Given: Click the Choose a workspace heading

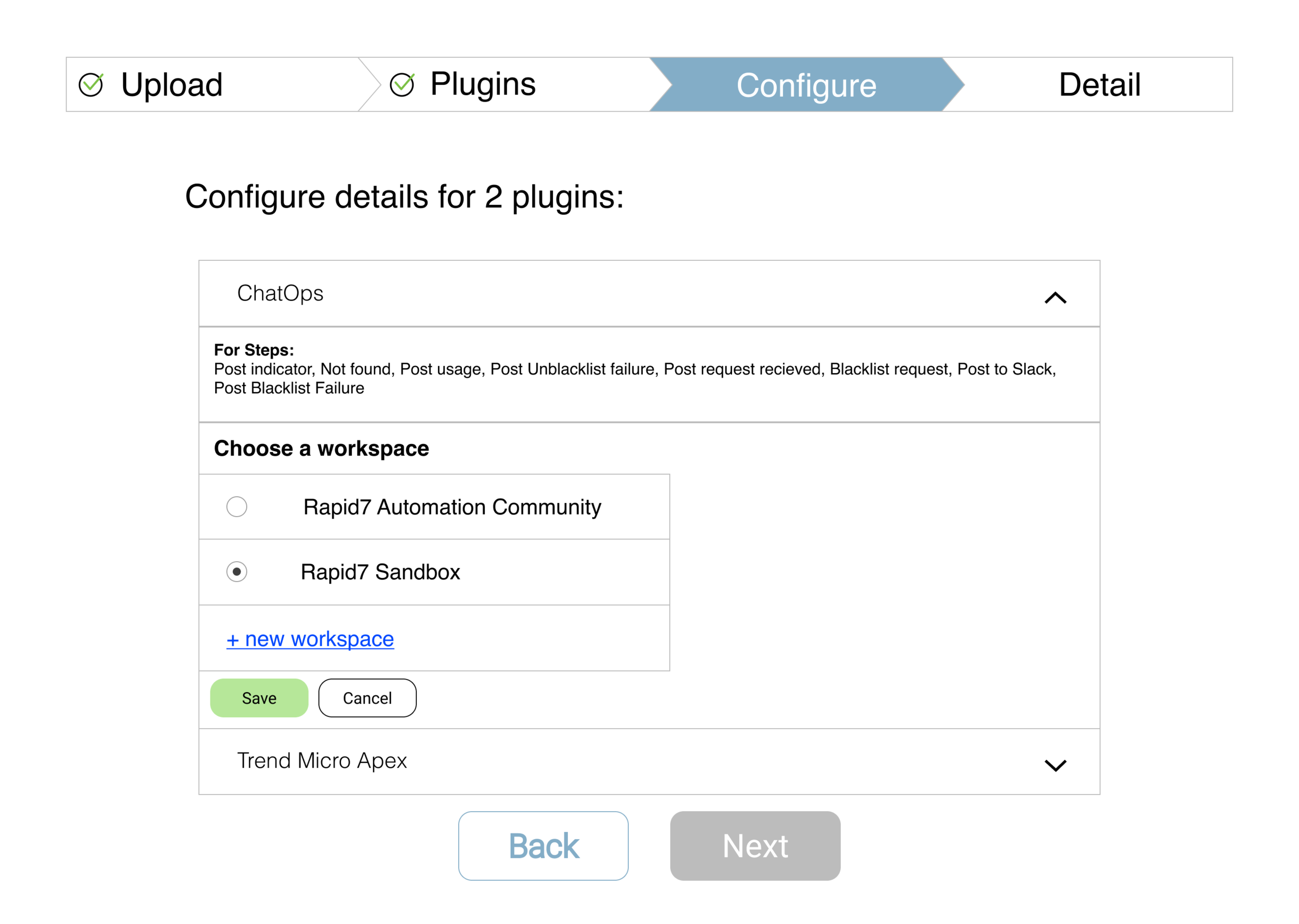Looking at the screenshot, I should 321,448.
